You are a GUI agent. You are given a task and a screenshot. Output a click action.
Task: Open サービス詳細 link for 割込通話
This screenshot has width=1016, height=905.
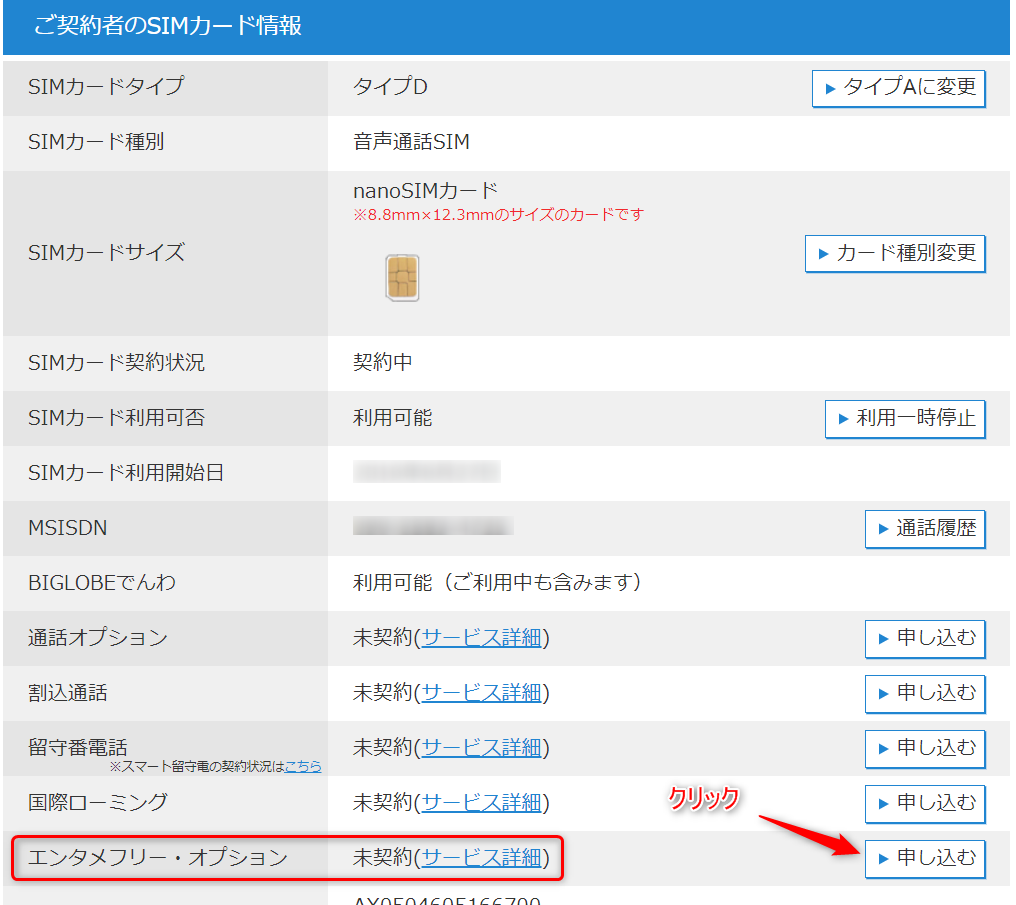coord(481,693)
